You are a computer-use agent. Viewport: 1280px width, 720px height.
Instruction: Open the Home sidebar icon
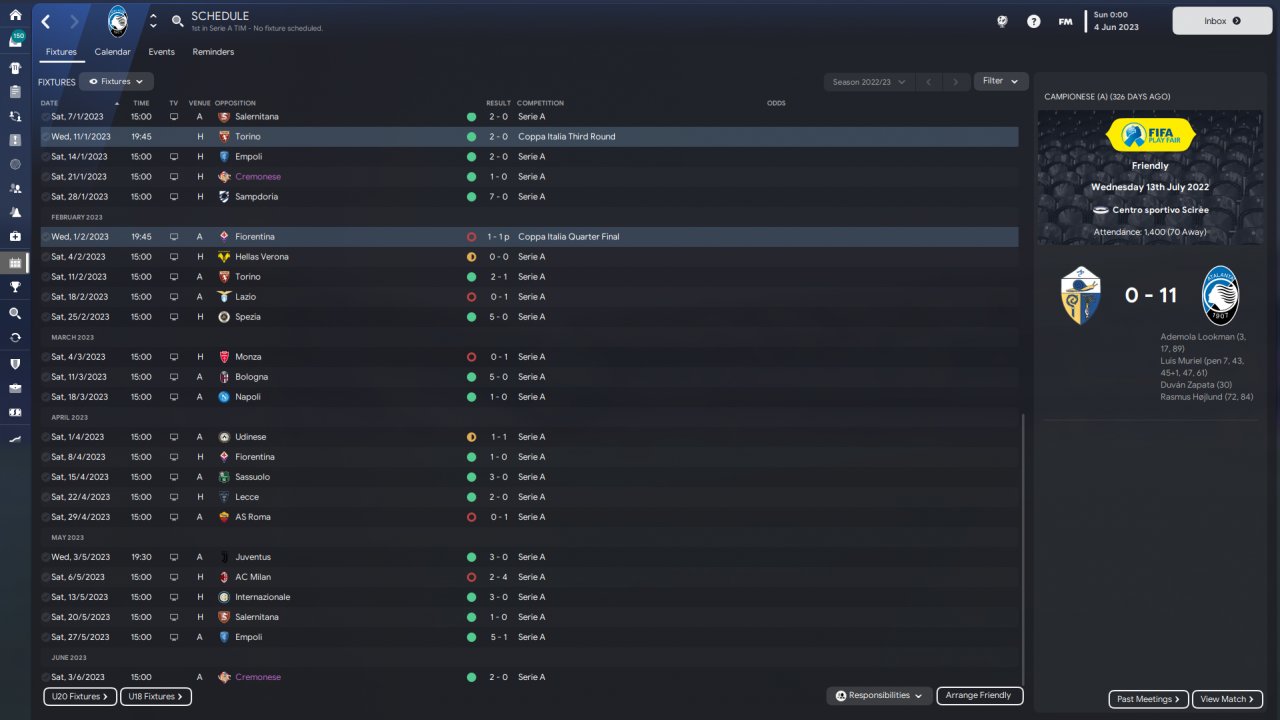[x=15, y=15]
